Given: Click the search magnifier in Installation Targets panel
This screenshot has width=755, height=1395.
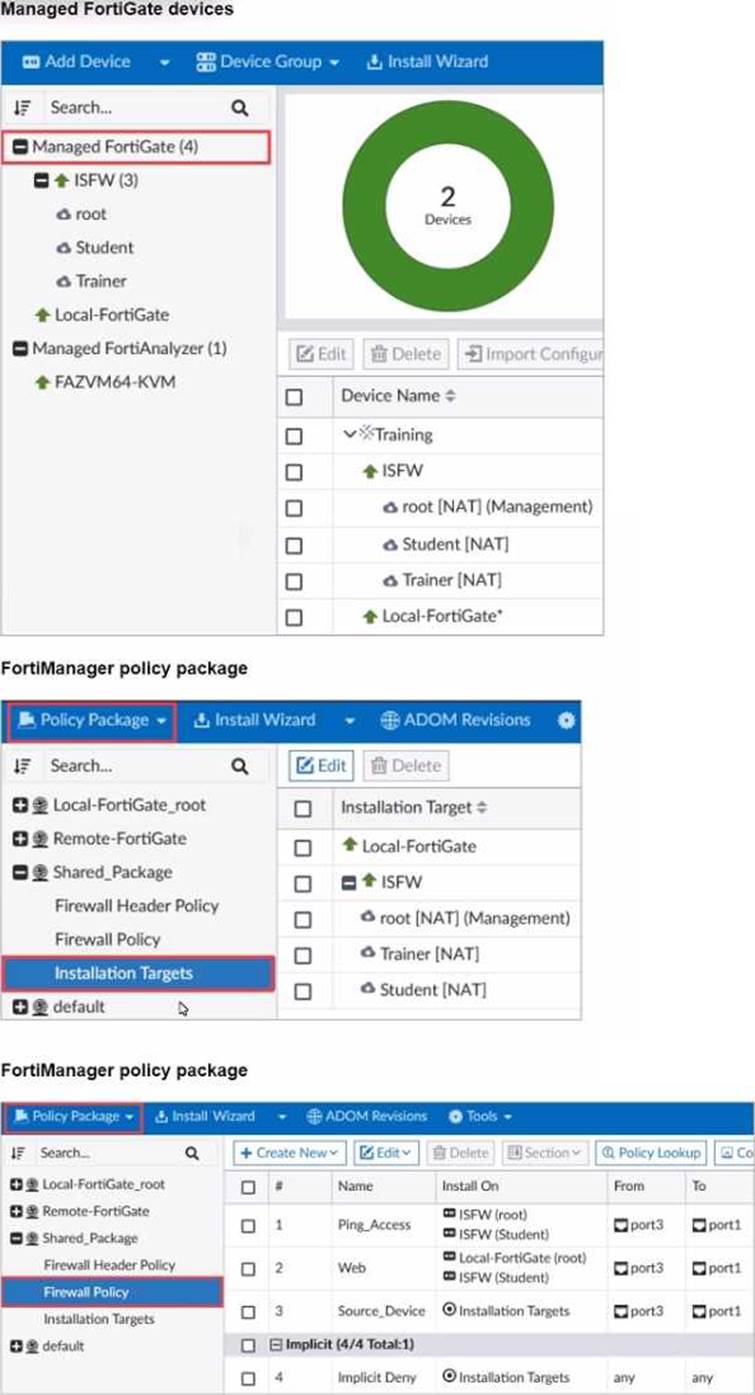Looking at the screenshot, I should [239, 766].
